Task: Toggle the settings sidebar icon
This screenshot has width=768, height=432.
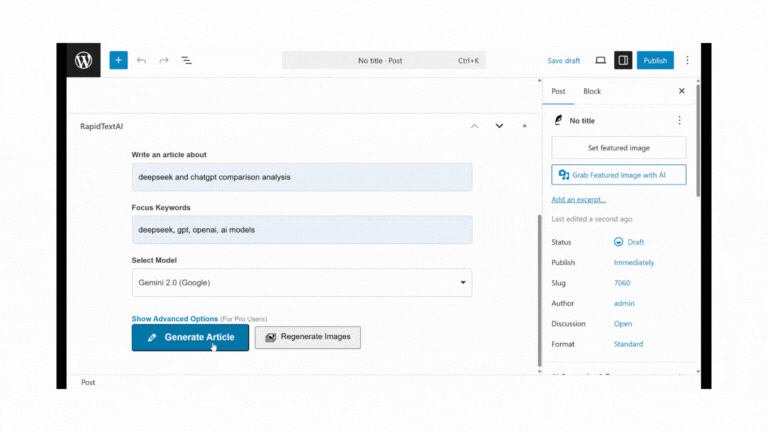Action: tap(622, 61)
